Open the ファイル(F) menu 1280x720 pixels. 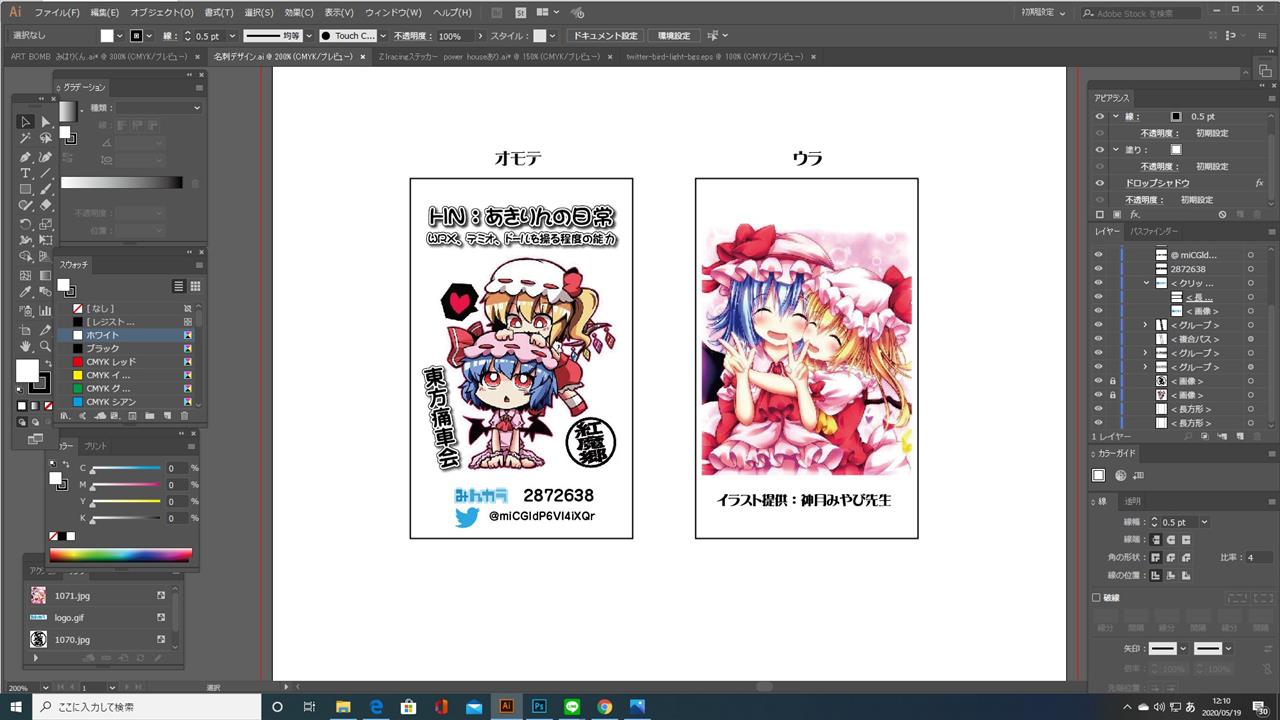pos(57,13)
